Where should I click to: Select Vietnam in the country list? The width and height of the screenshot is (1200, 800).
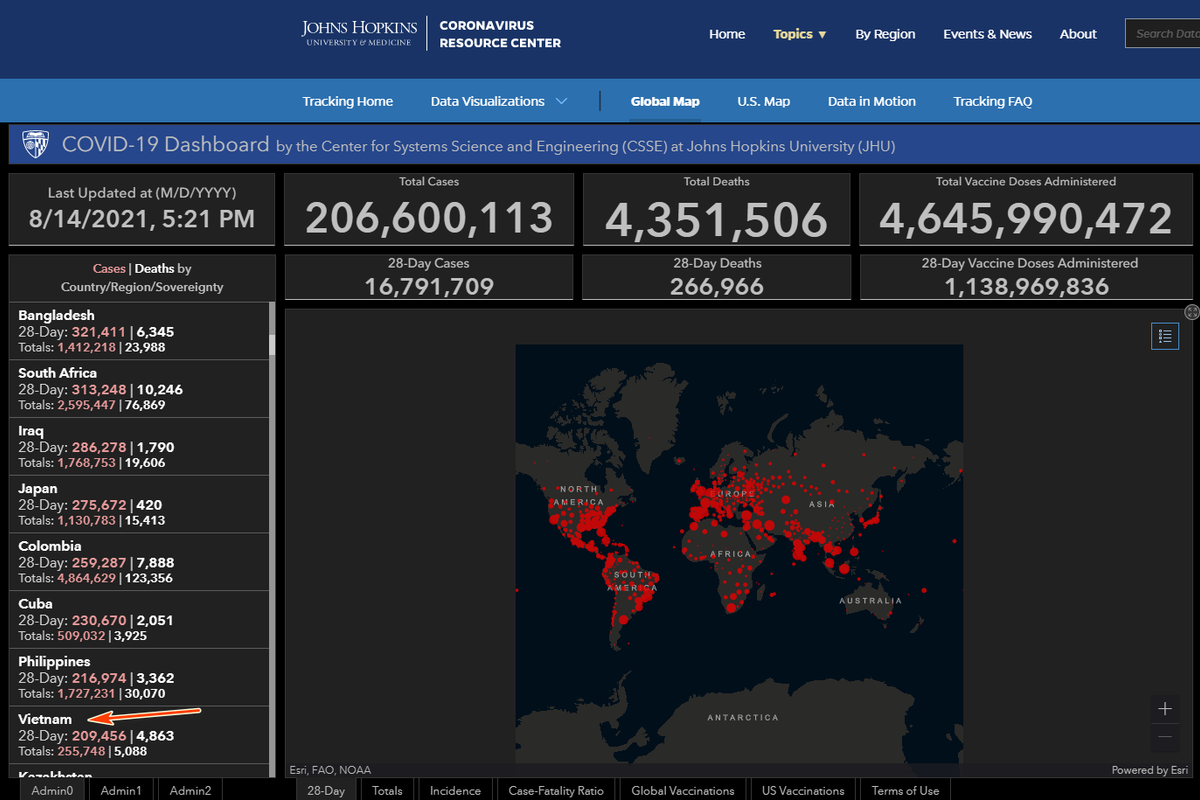[x=139, y=735]
